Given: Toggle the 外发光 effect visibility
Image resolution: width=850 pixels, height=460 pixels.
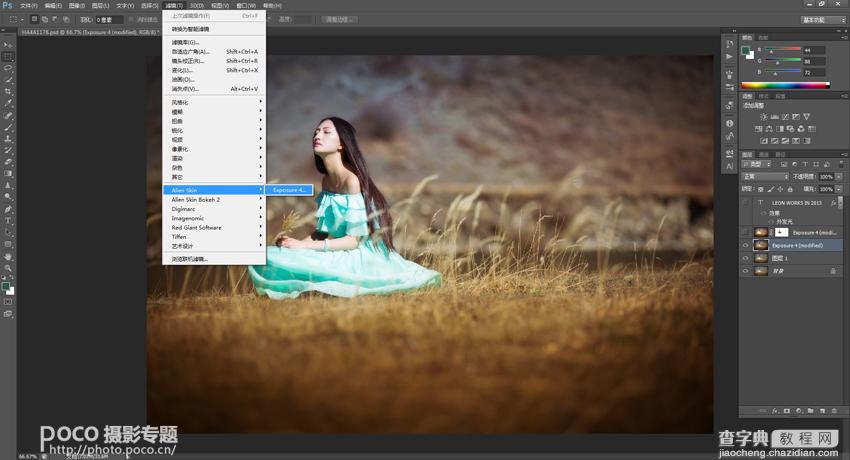Looking at the screenshot, I should click(772, 222).
